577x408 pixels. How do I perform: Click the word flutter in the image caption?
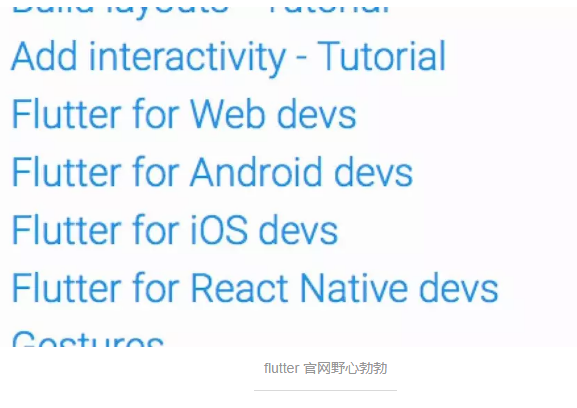click(x=282, y=368)
